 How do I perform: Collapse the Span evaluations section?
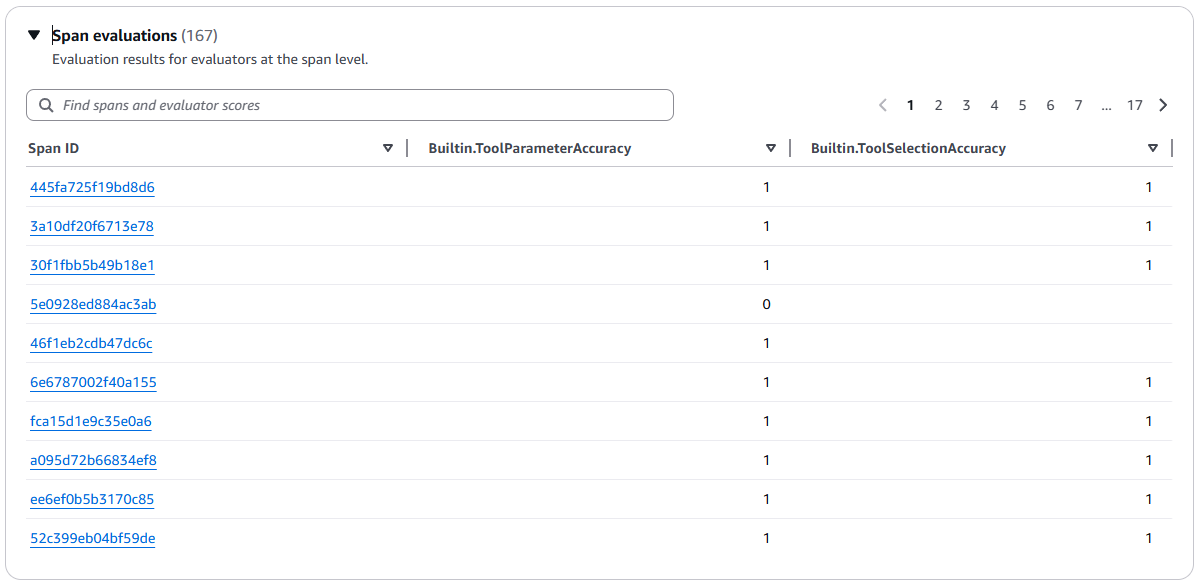35,33
